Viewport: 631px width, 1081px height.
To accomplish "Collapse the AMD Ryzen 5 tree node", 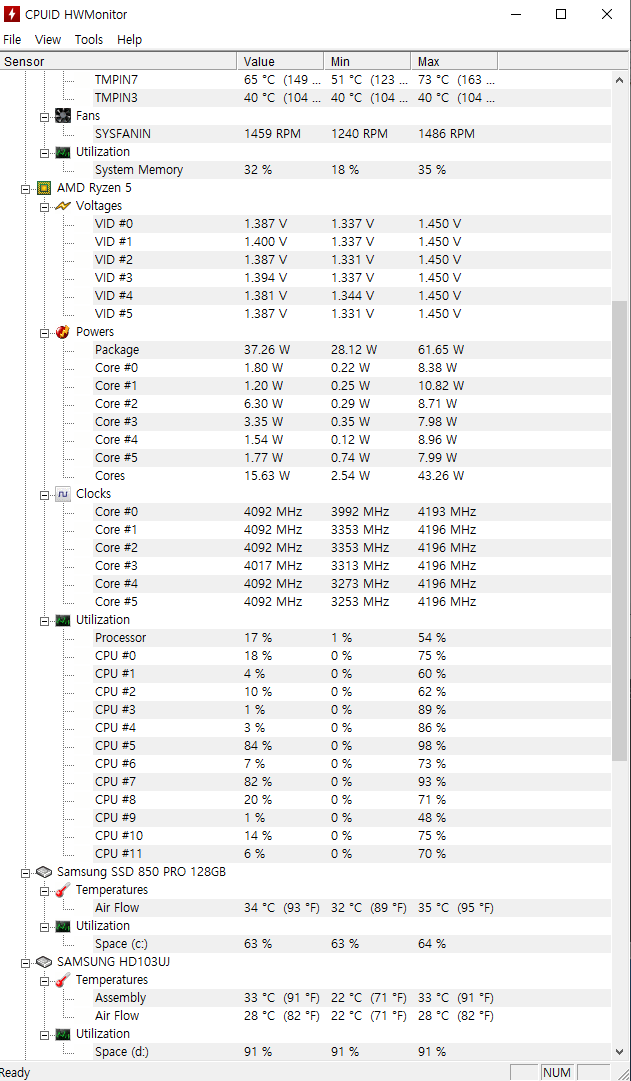I will point(24,187).
